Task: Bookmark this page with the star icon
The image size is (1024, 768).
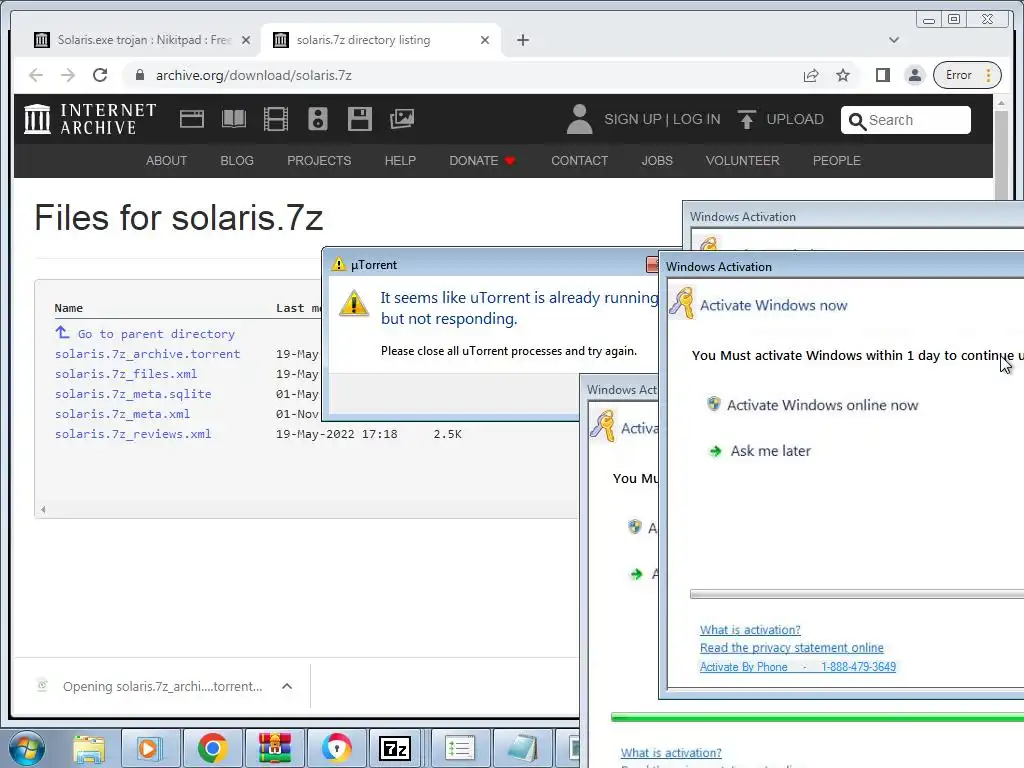Action: pos(843,75)
